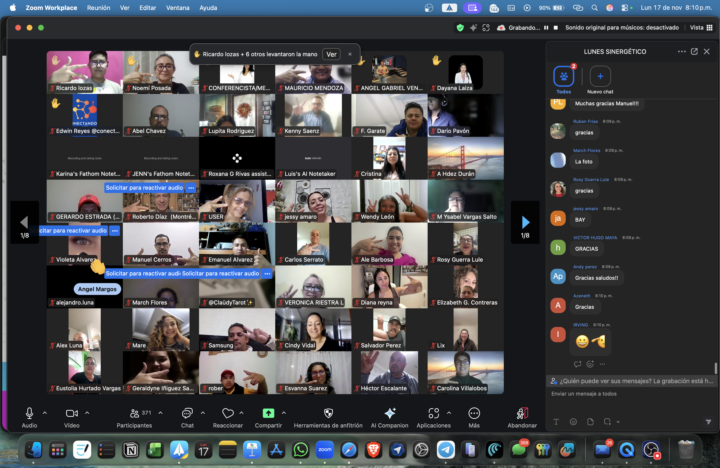The image size is (720, 468).
Task: Toggle the Video camera button
Action: (71, 413)
